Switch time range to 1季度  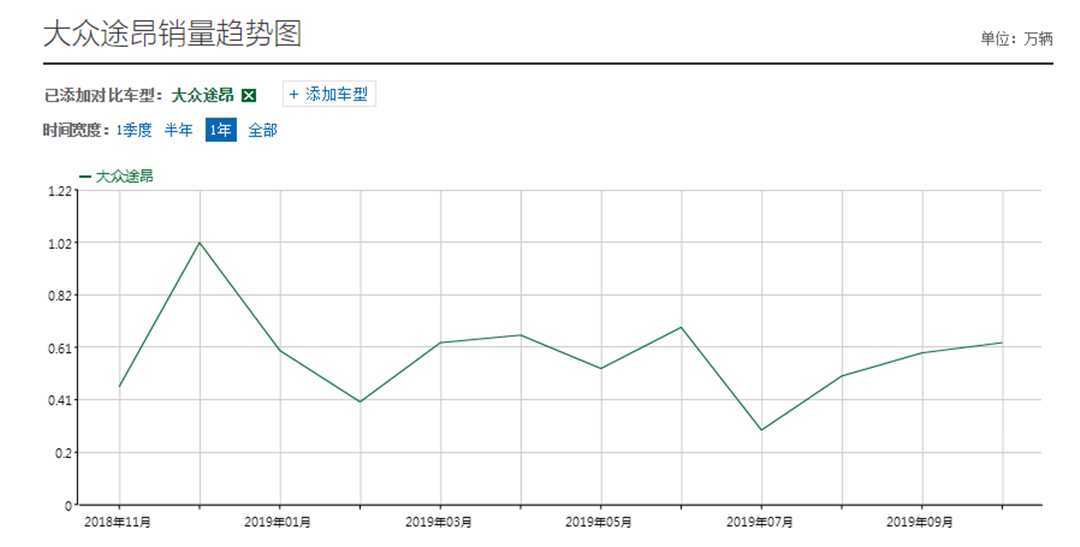134,130
